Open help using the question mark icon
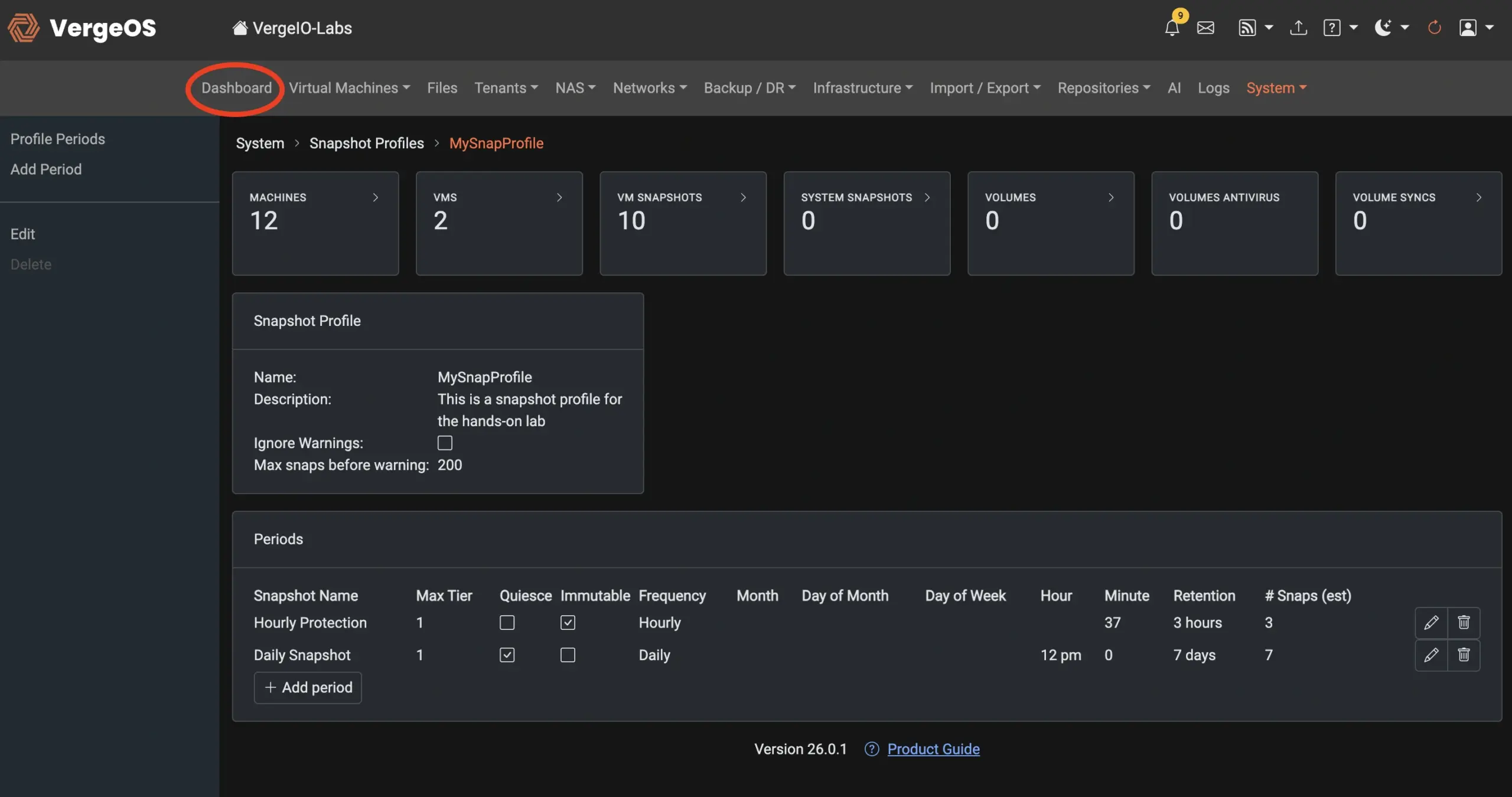The image size is (1512, 797). click(1334, 28)
